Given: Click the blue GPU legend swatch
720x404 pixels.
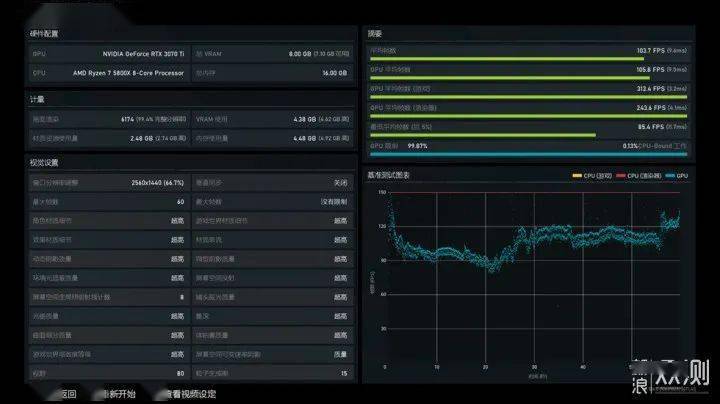Looking at the screenshot, I should [x=670, y=176].
